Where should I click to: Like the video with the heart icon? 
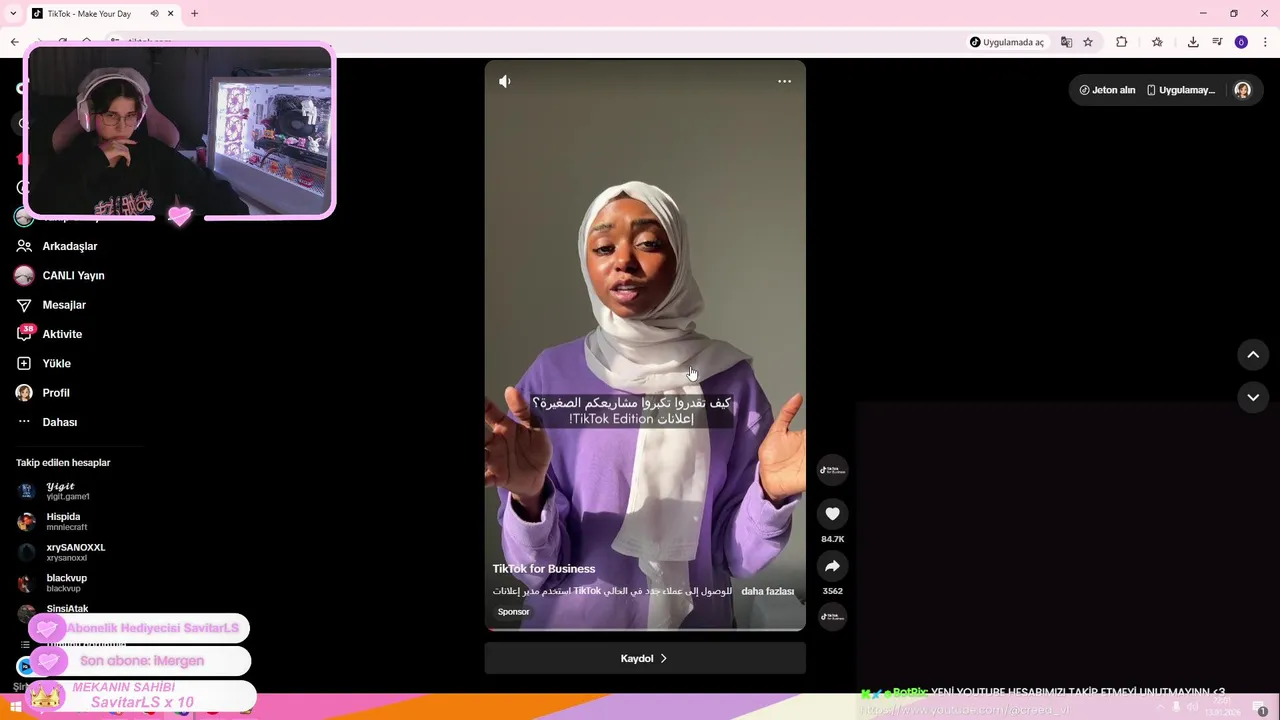coord(832,514)
